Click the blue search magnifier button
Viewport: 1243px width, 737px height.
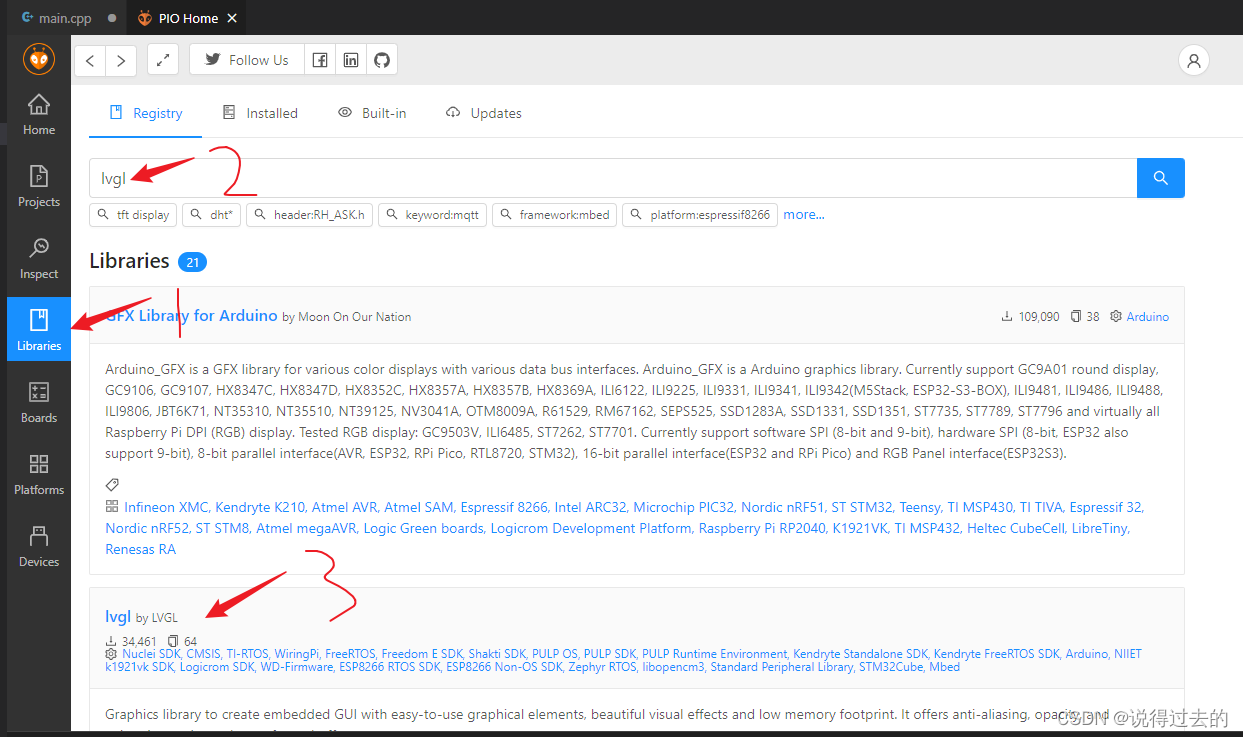coord(1160,178)
